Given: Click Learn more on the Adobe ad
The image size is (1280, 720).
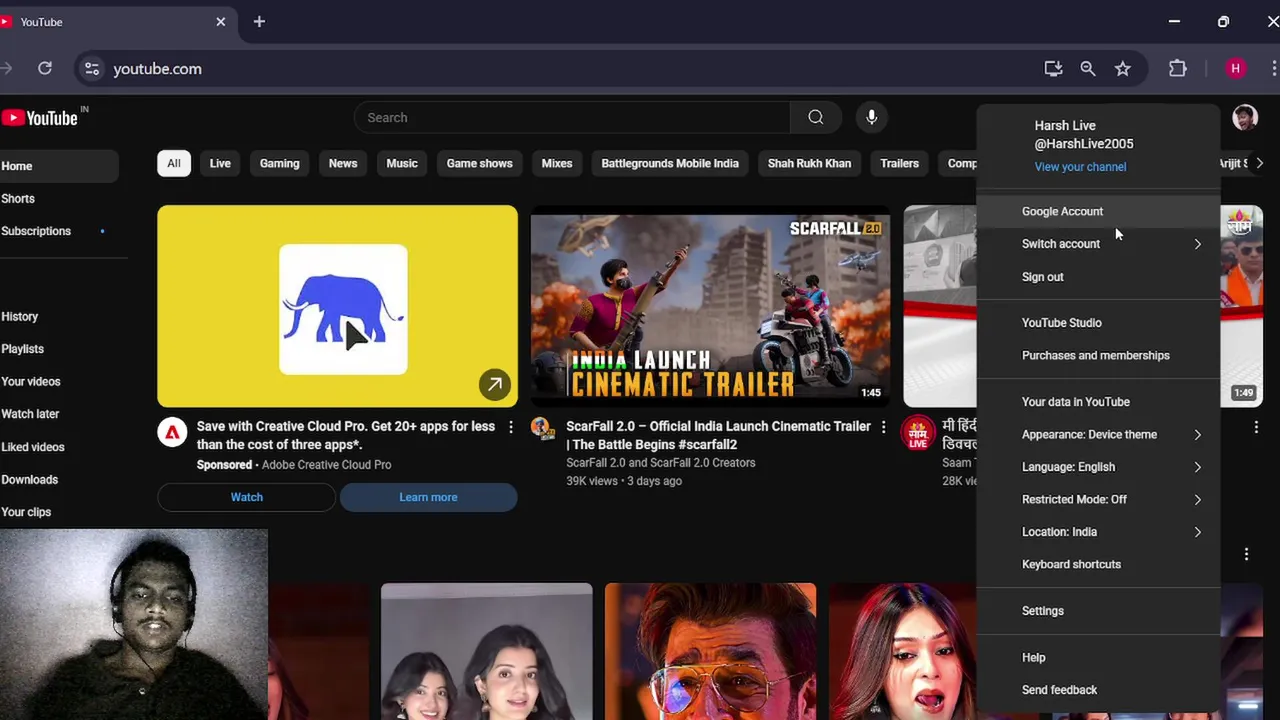Looking at the screenshot, I should pos(428,497).
